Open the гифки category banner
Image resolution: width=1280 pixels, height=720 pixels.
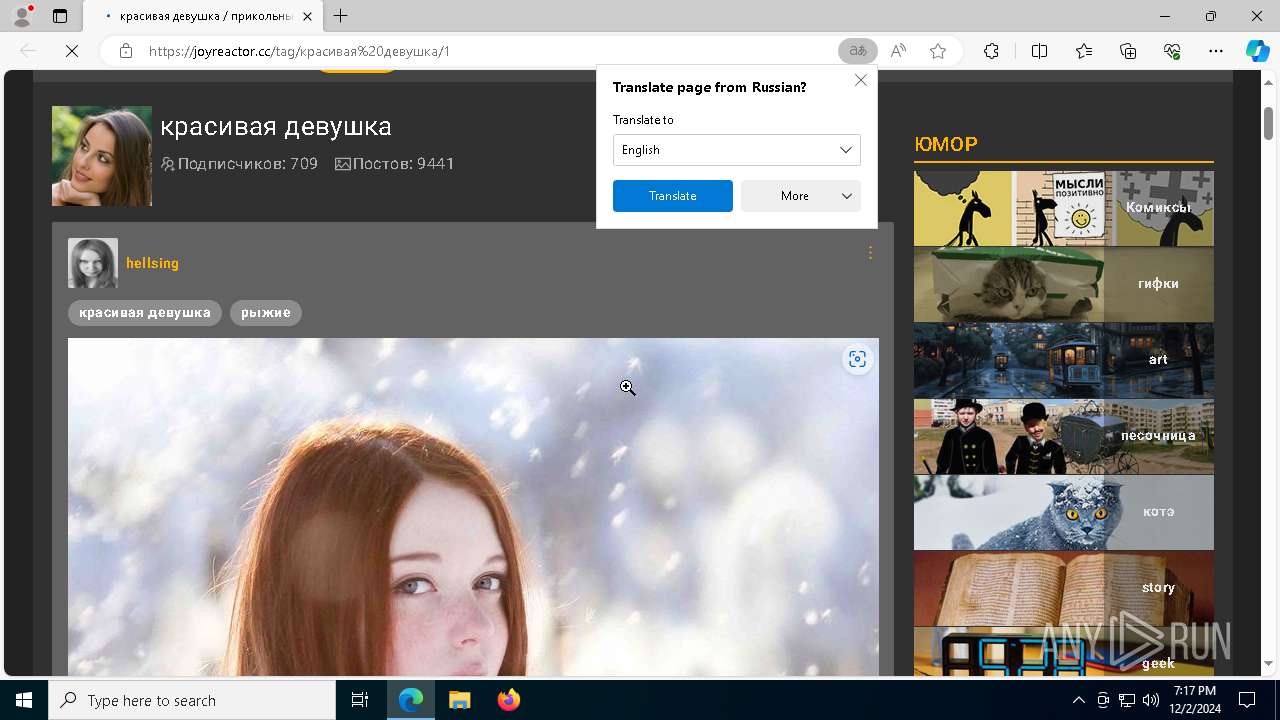tap(1064, 284)
